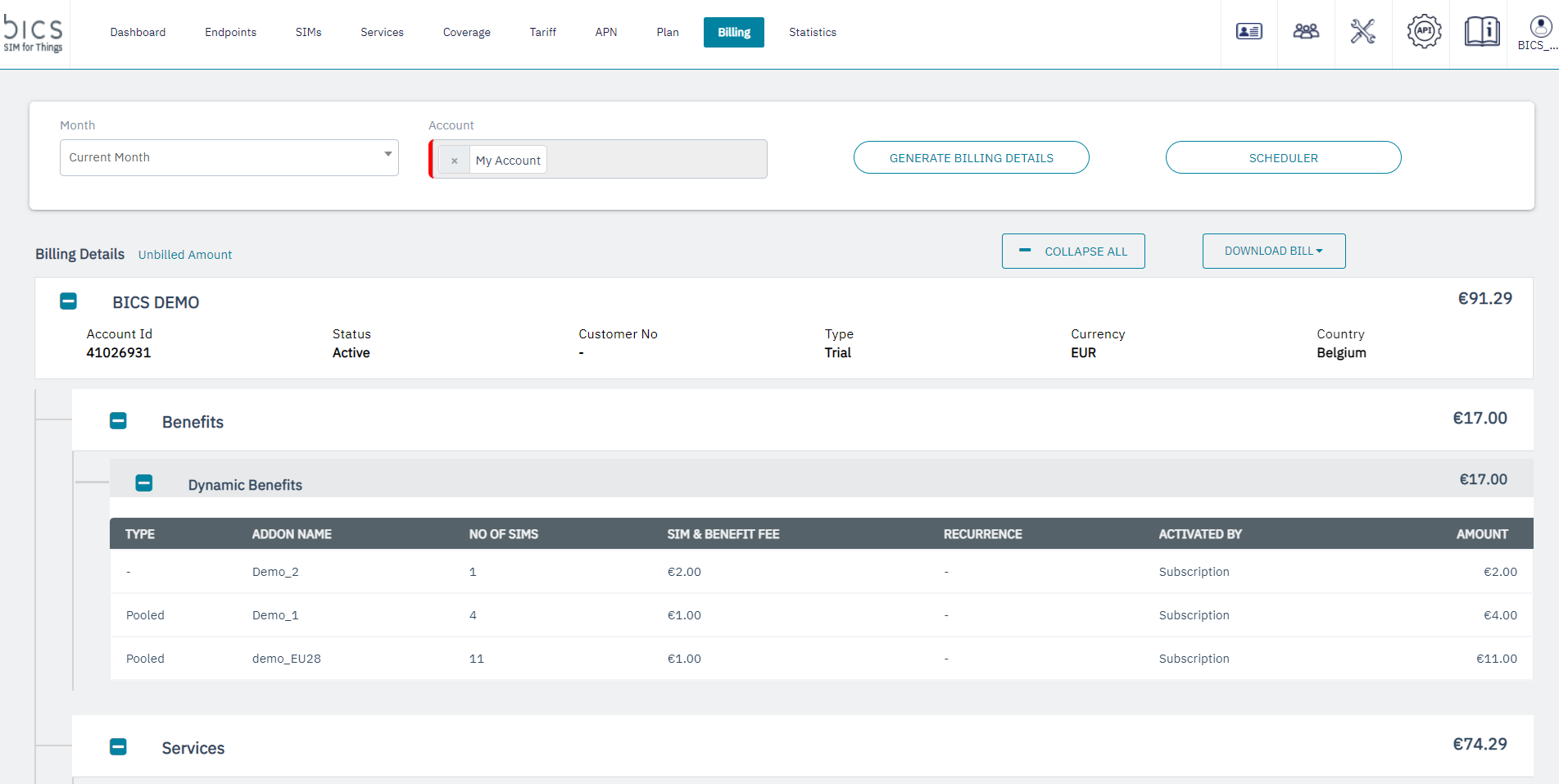The width and height of the screenshot is (1559, 784).
Task: Remove My Account filter using the x icon
Action: pyautogui.click(x=455, y=160)
